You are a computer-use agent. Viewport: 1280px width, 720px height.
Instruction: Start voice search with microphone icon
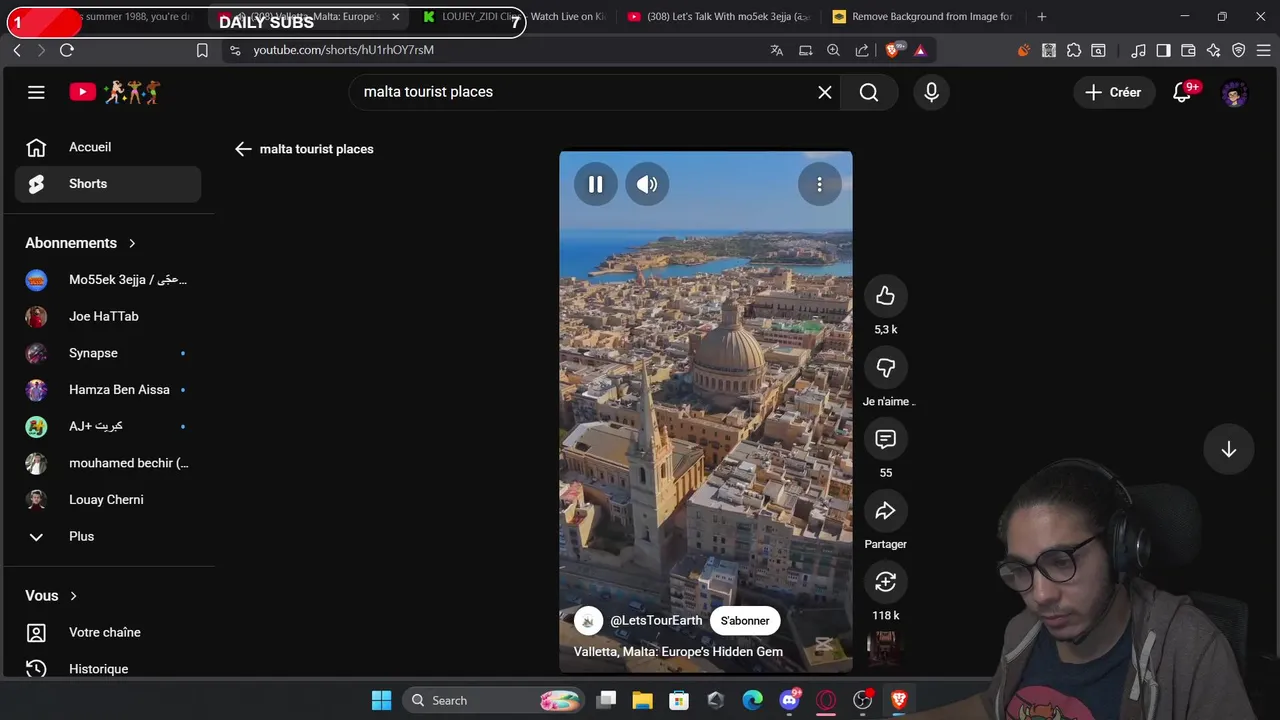[x=931, y=92]
